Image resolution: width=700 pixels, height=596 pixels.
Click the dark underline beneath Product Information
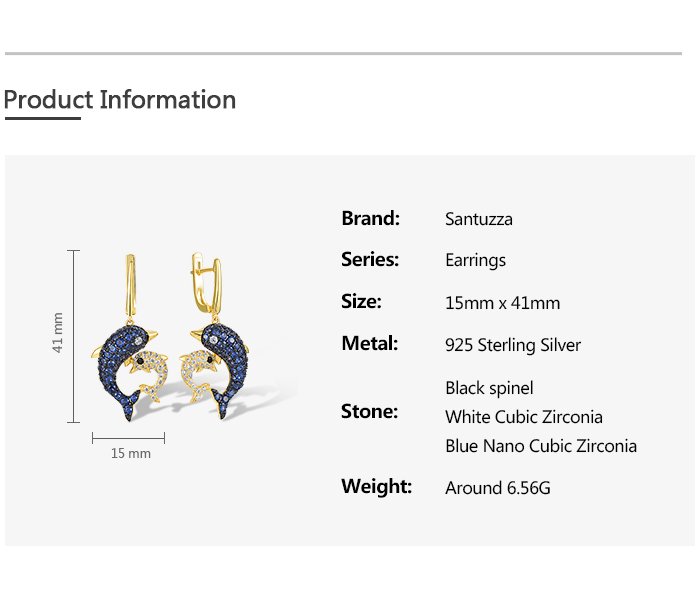pyautogui.click(x=42, y=119)
